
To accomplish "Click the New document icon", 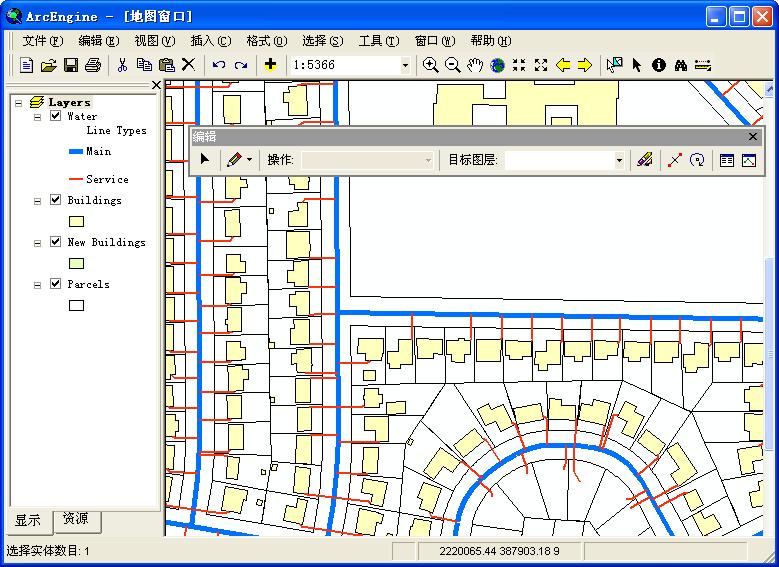I will [x=26, y=65].
